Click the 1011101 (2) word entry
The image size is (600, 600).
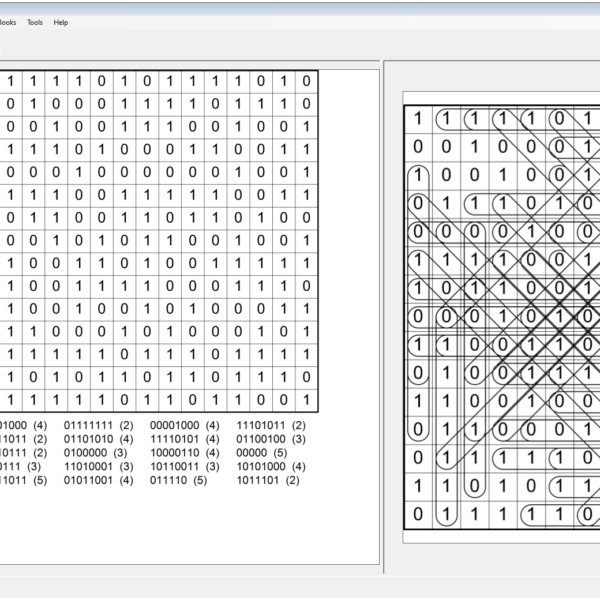[x=268, y=481]
